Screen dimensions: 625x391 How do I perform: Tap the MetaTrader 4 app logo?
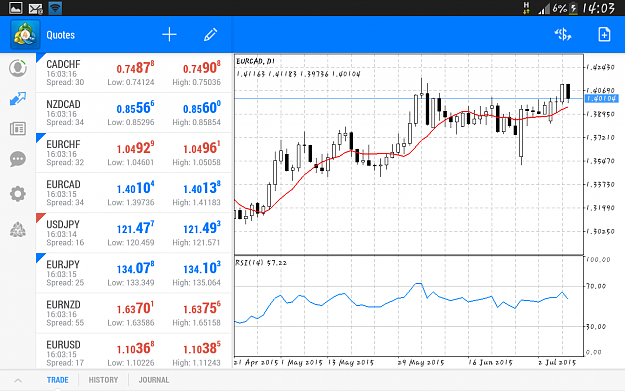pos(25,35)
